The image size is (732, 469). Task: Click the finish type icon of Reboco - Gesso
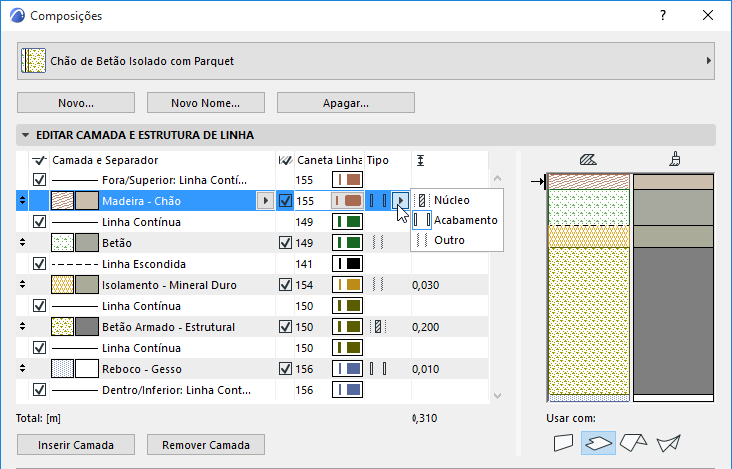(378, 369)
